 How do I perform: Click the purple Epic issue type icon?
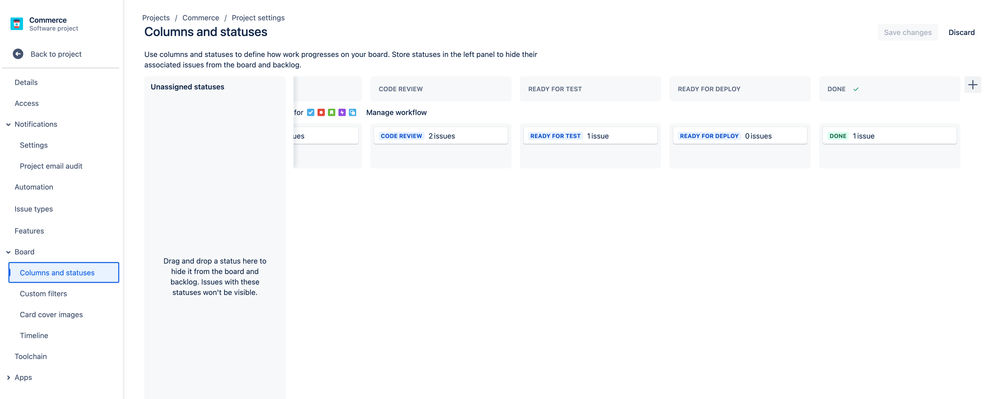[x=342, y=113]
